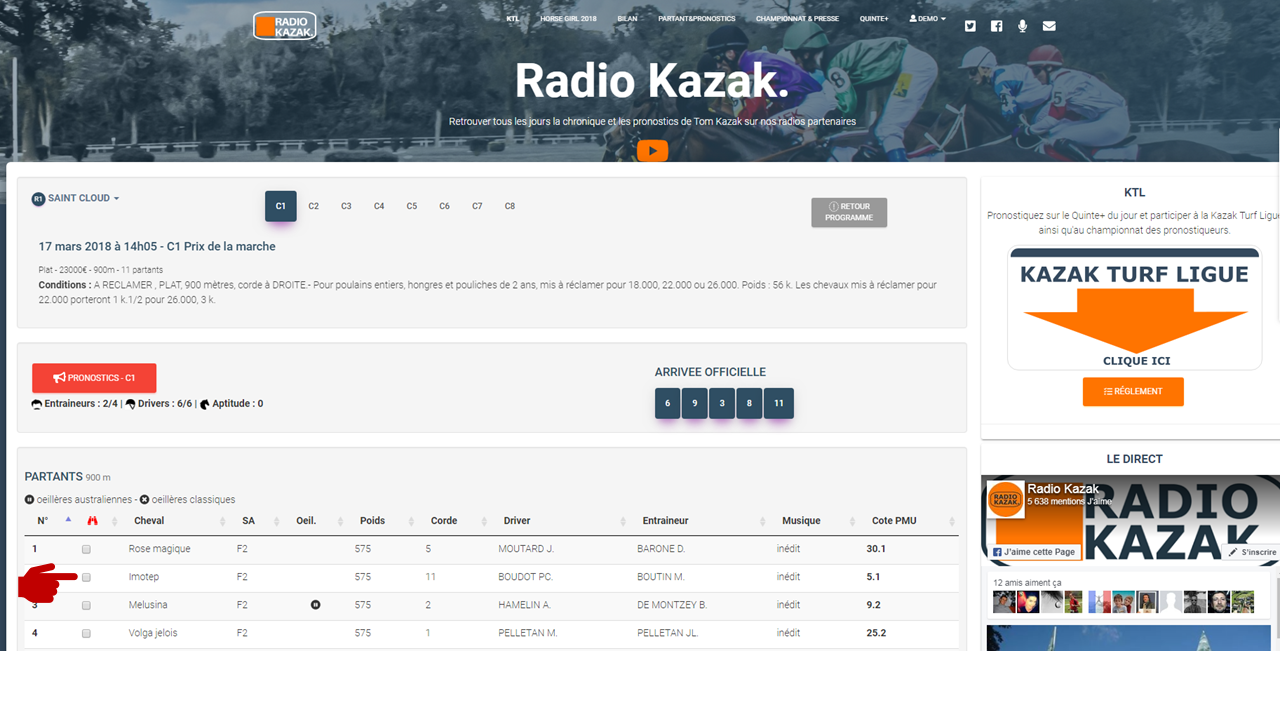
Task: Click the Radio Kazak logo
Action: pos(285,26)
